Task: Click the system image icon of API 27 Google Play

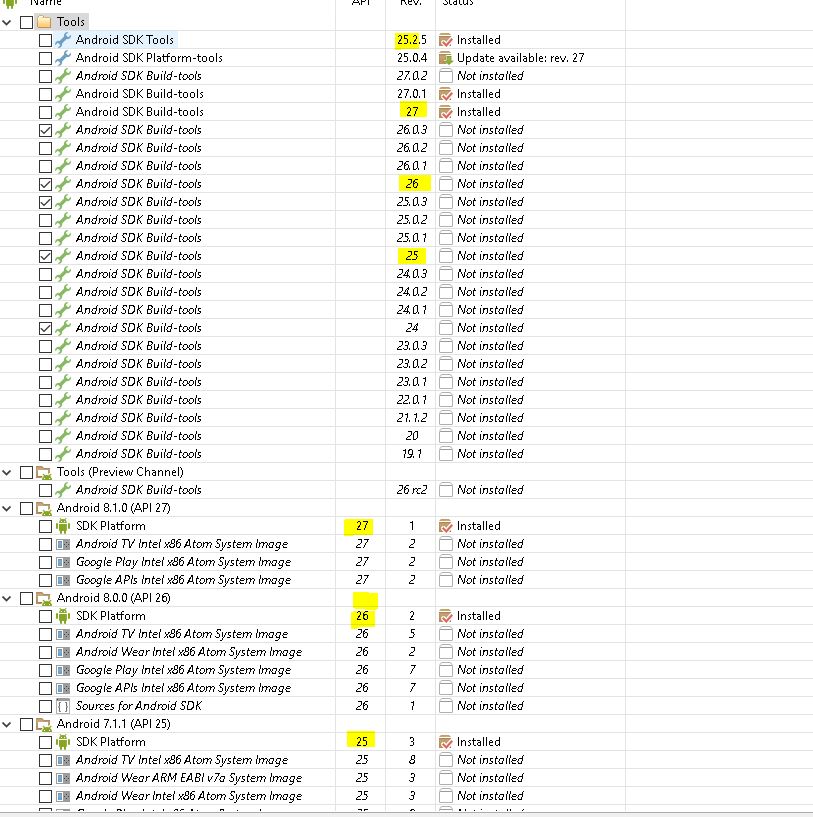Action: coord(63,563)
